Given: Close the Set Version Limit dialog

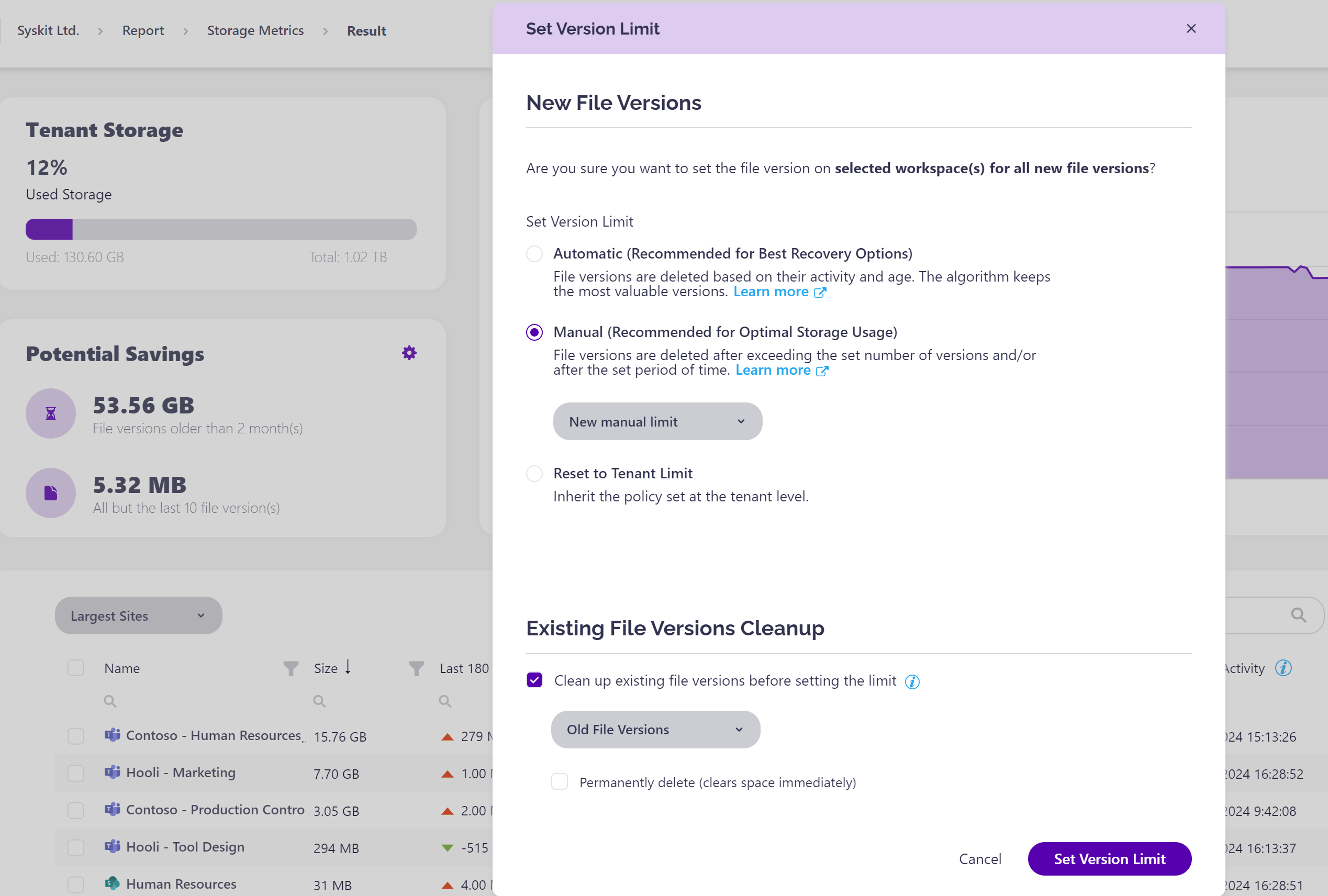Looking at the screenshot, I should tap(1191, 29).
